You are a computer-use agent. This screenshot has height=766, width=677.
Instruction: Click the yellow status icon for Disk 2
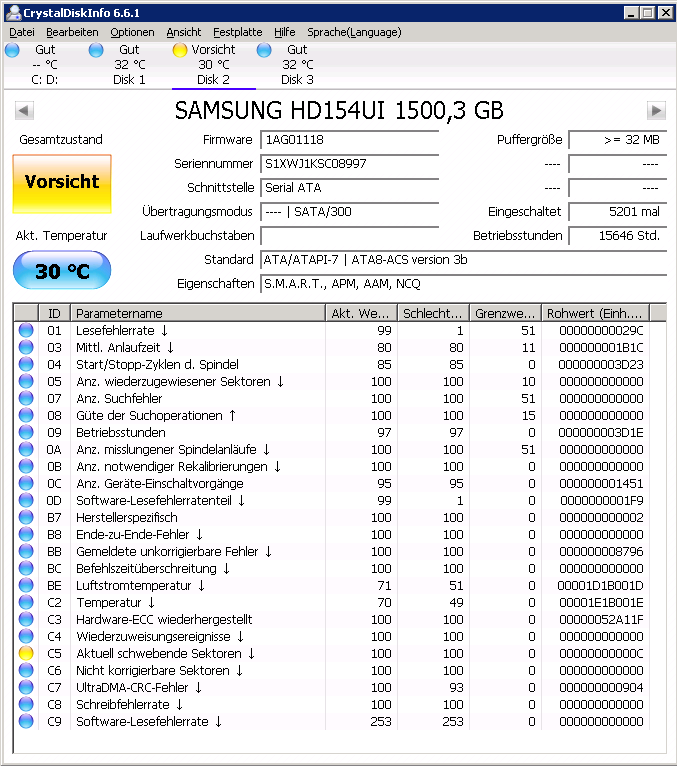click(x=180, y=50)
